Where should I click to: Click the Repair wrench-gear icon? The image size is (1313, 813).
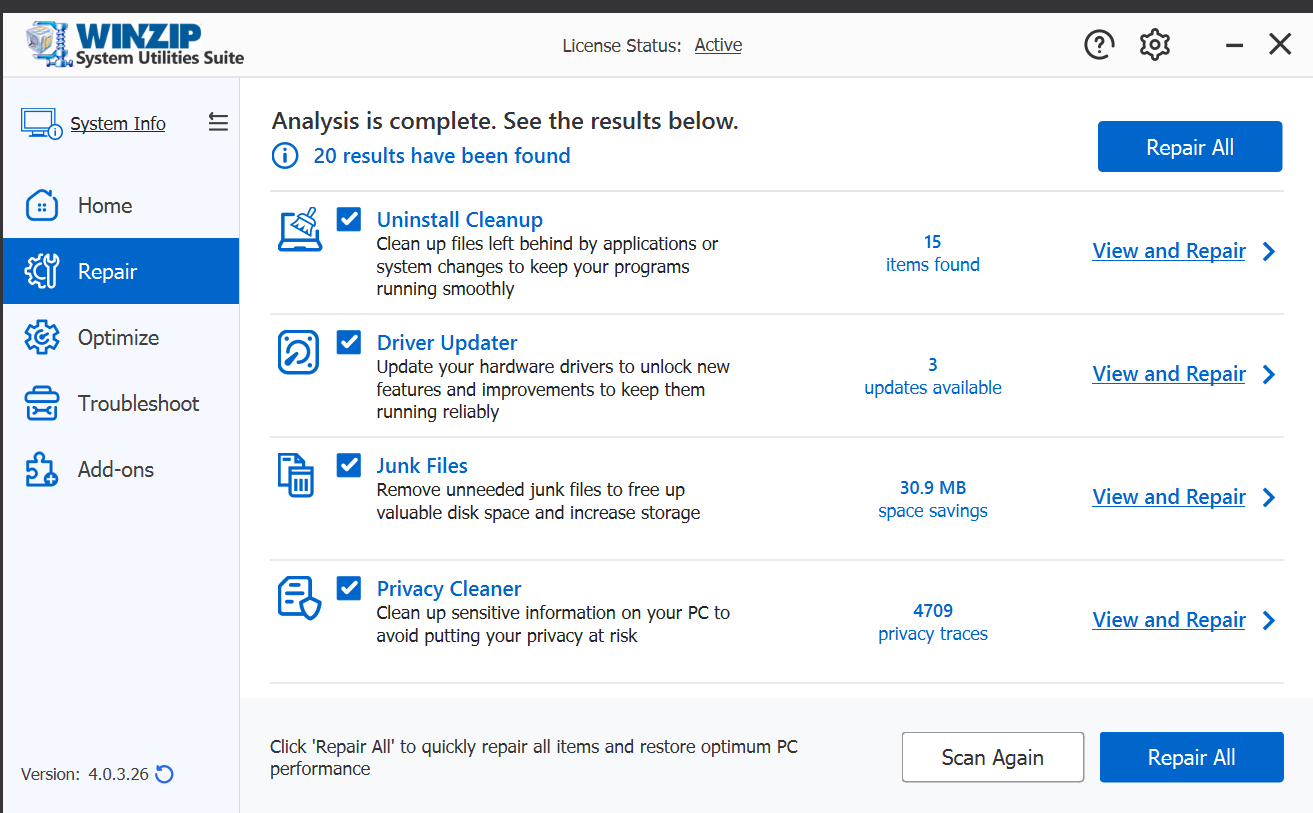point(41,271)
